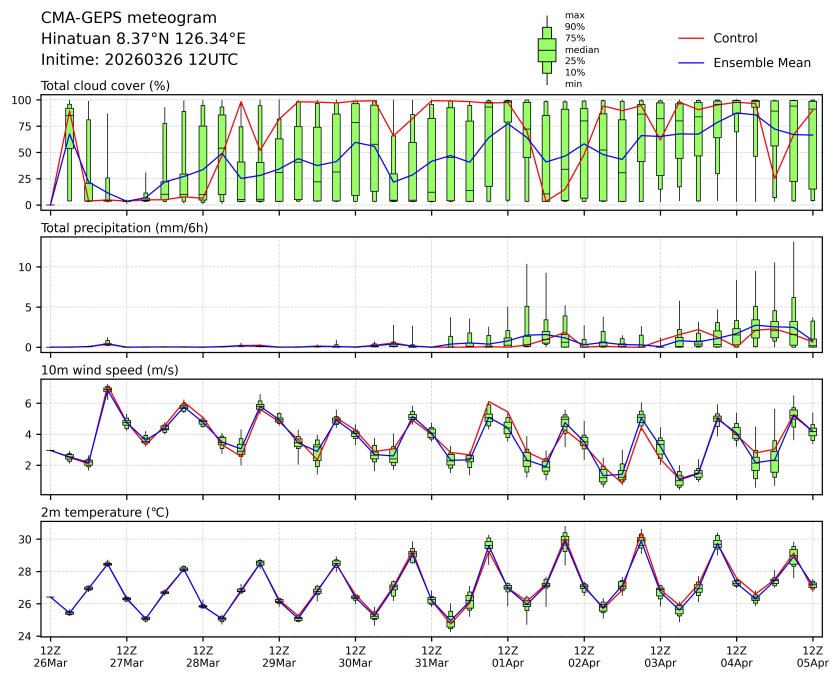
Task: Click the 12Z 29Mar time axis label
Action: [x=279, y=656]
